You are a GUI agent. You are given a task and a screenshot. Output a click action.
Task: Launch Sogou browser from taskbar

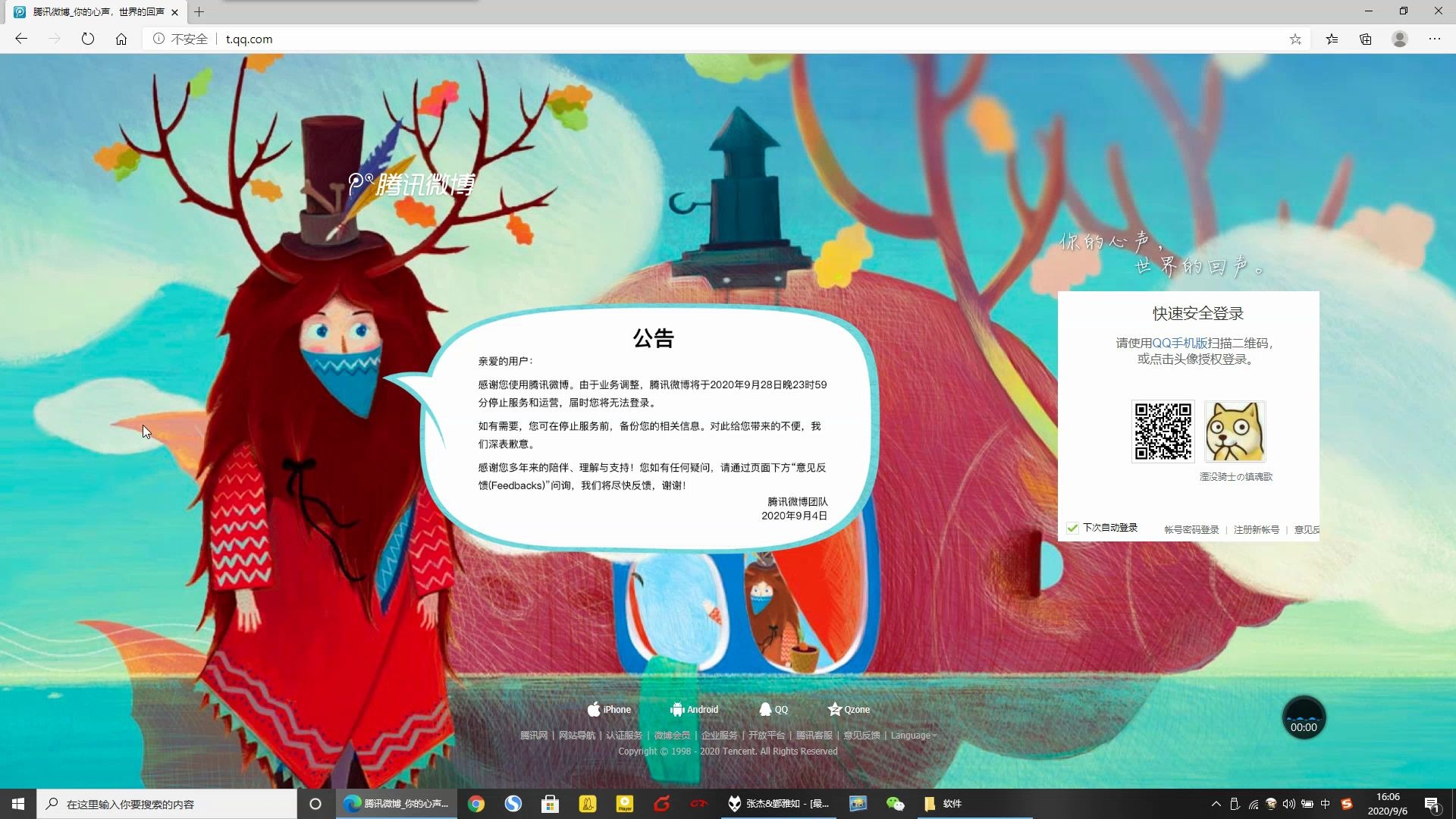pos(513,804)
